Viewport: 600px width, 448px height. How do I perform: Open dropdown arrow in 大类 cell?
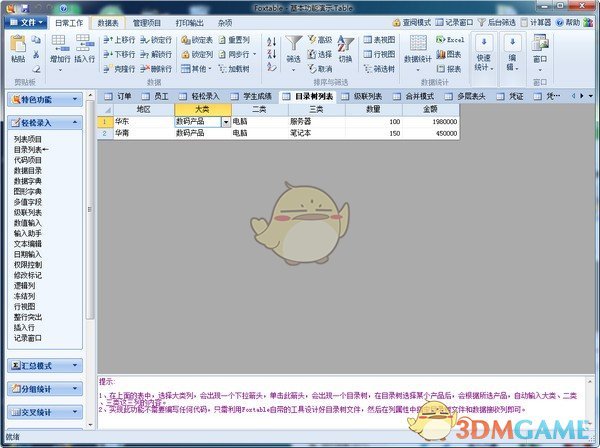coord(226,122)
